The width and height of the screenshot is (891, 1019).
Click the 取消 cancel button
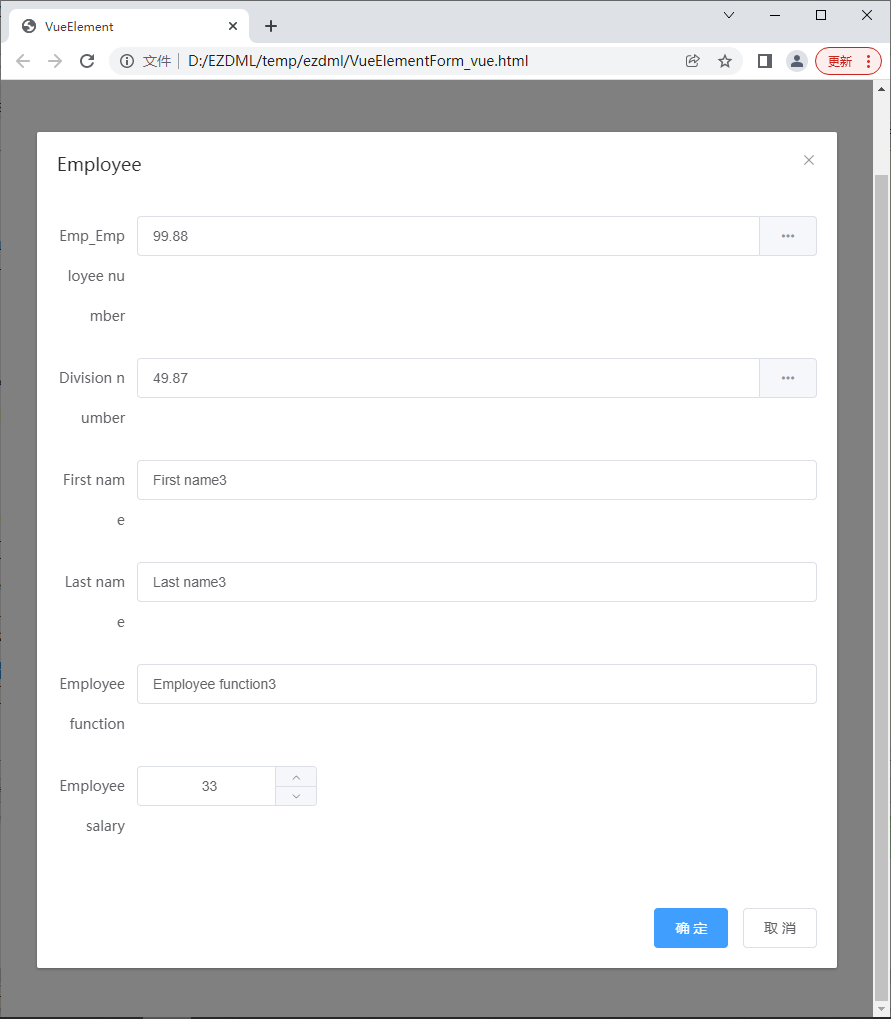click(780, 928)
